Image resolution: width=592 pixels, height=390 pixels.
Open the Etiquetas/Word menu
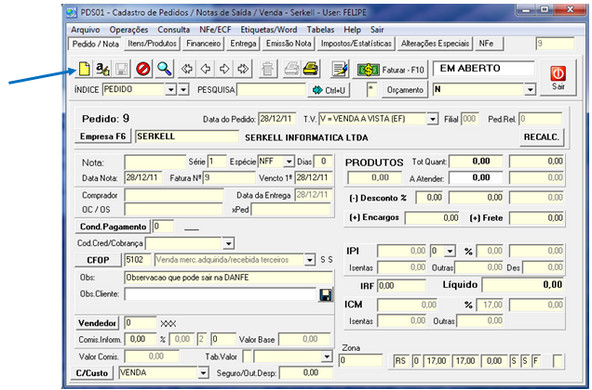pyautogui.click(x=269, y=30)
